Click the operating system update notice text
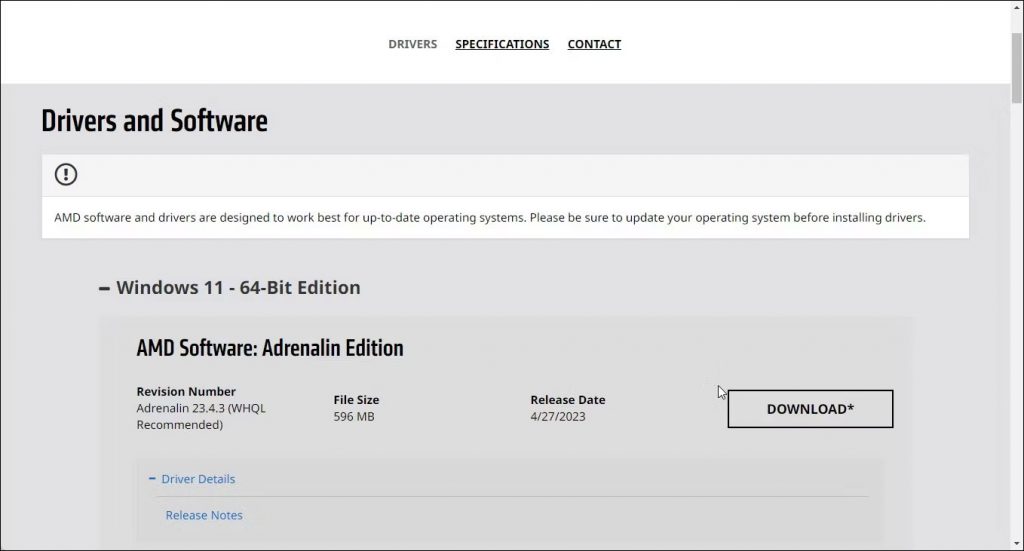The height and width of the screenshot is (551, 1024). coord(489,217)
